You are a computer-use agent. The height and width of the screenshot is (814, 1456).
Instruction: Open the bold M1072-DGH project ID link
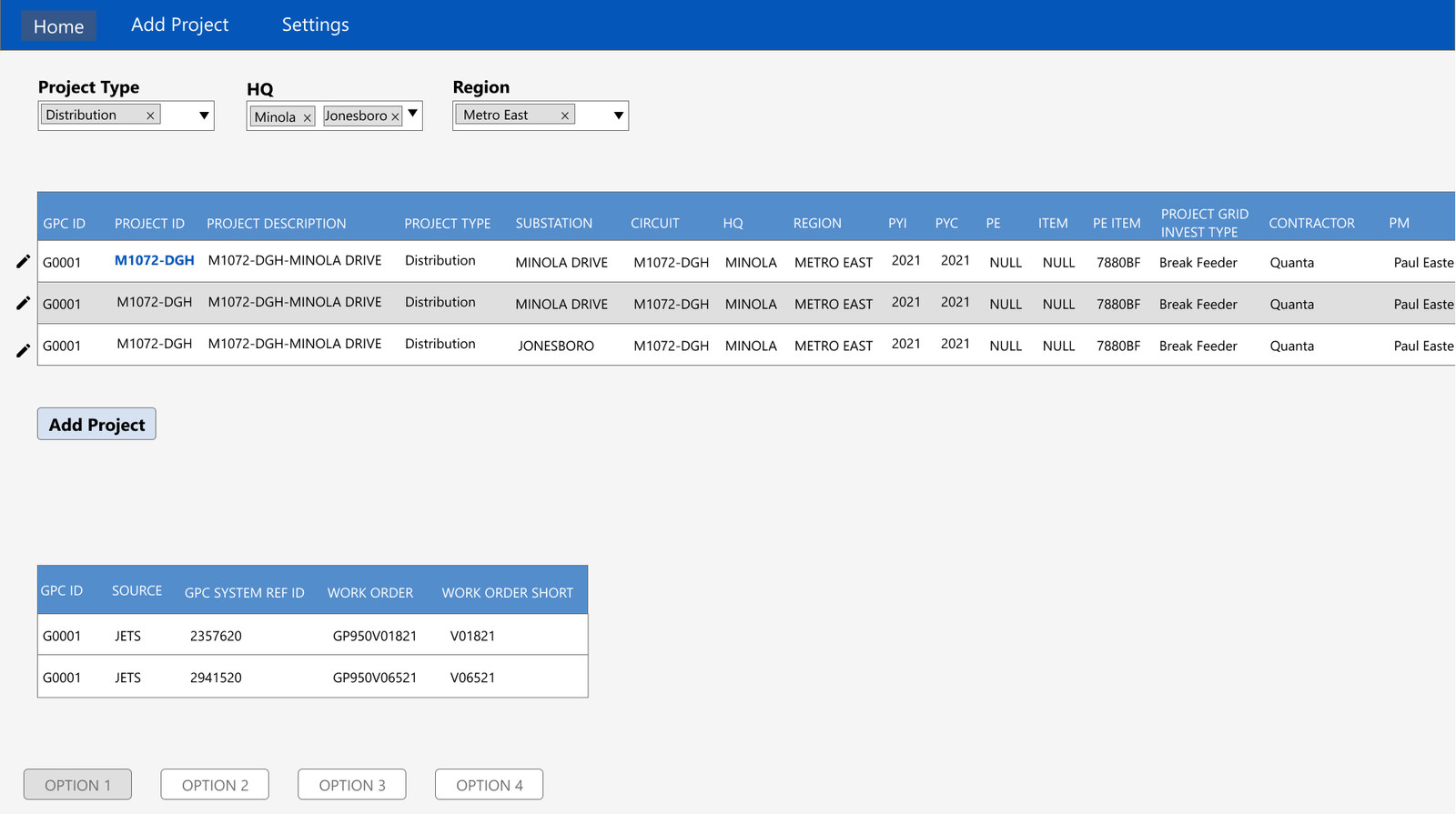coord(154,260)
